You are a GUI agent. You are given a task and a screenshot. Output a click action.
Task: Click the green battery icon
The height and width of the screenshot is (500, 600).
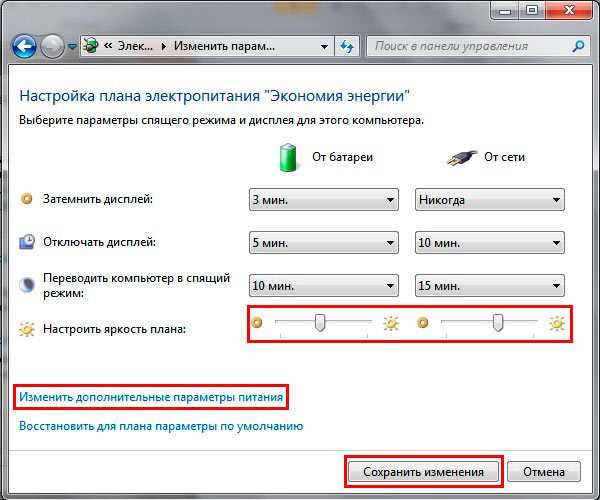288,158
